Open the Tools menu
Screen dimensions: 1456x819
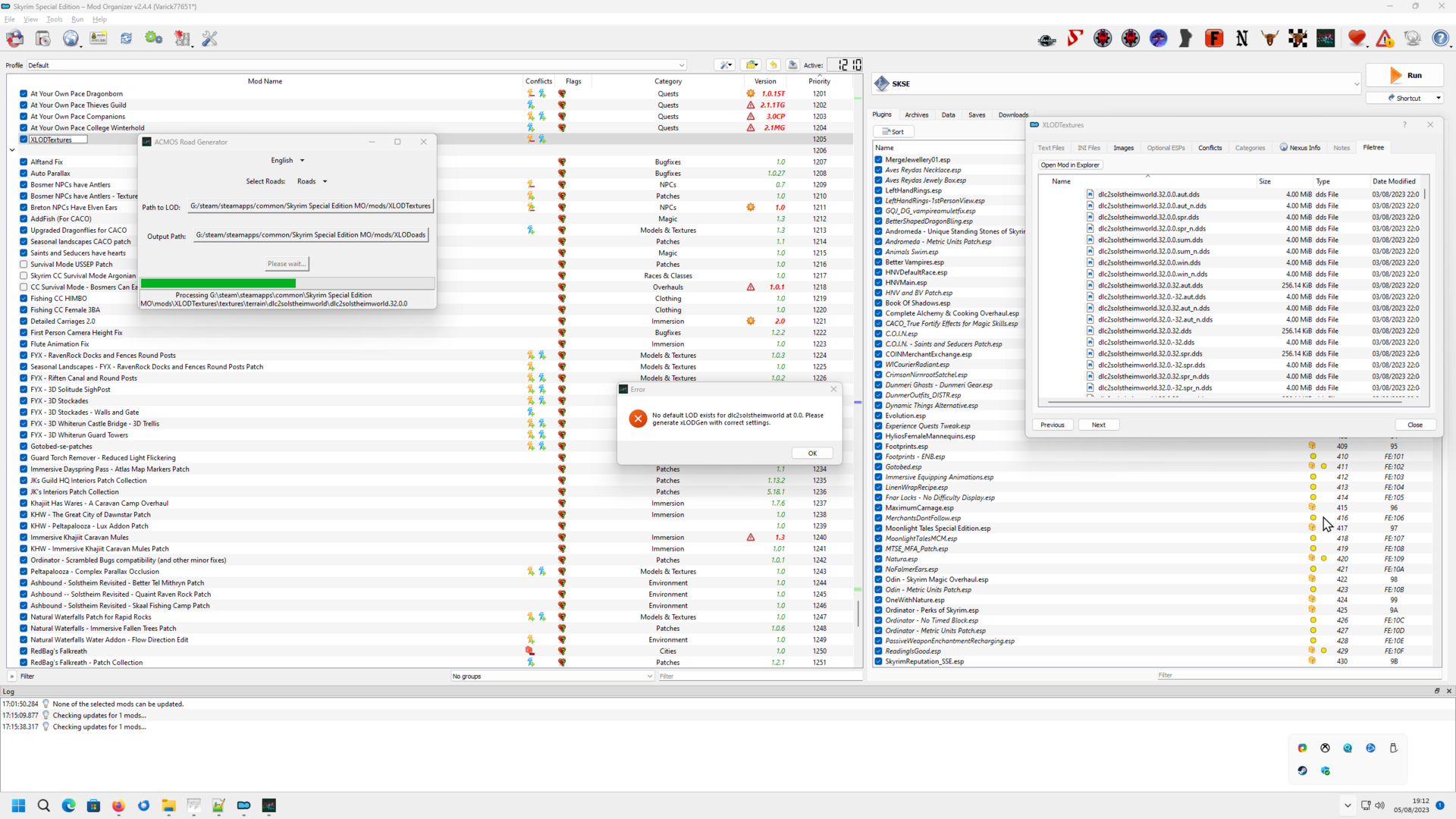[x=55, y=19]
